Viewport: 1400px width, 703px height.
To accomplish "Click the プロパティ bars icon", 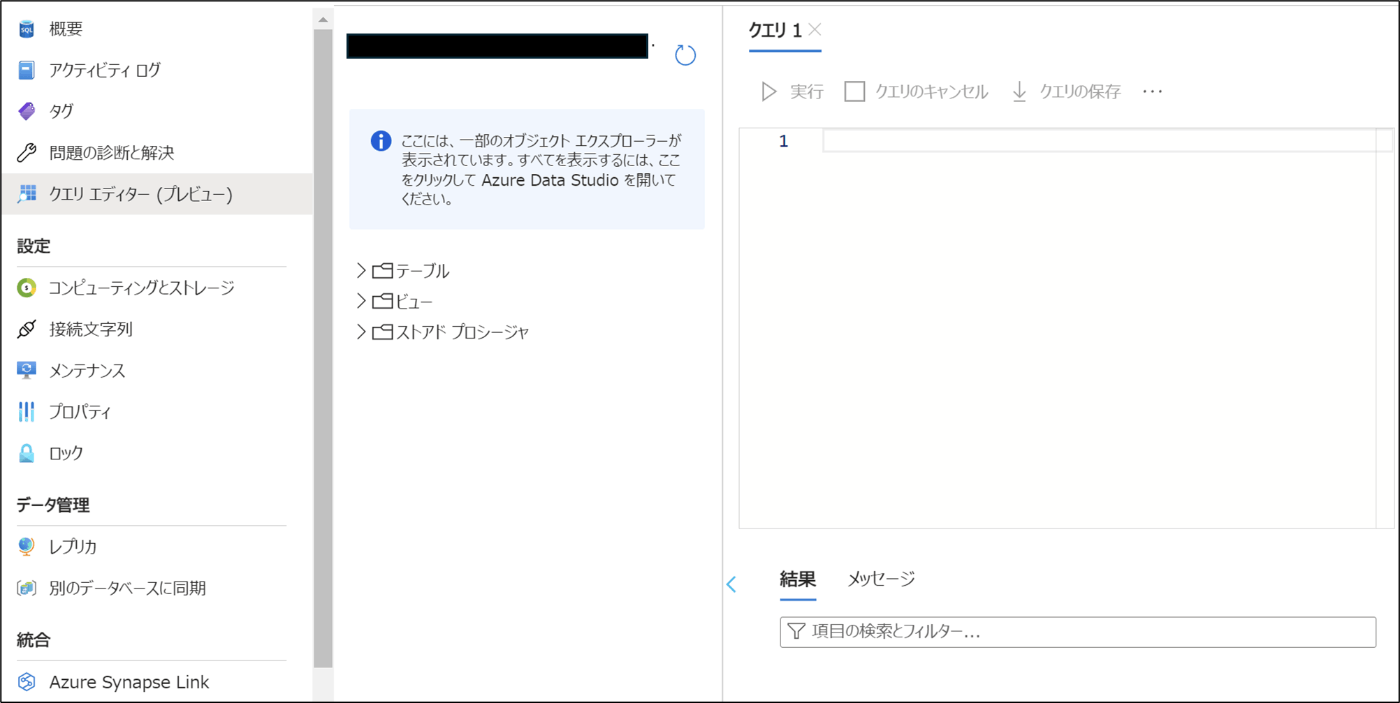I will 27,412.
